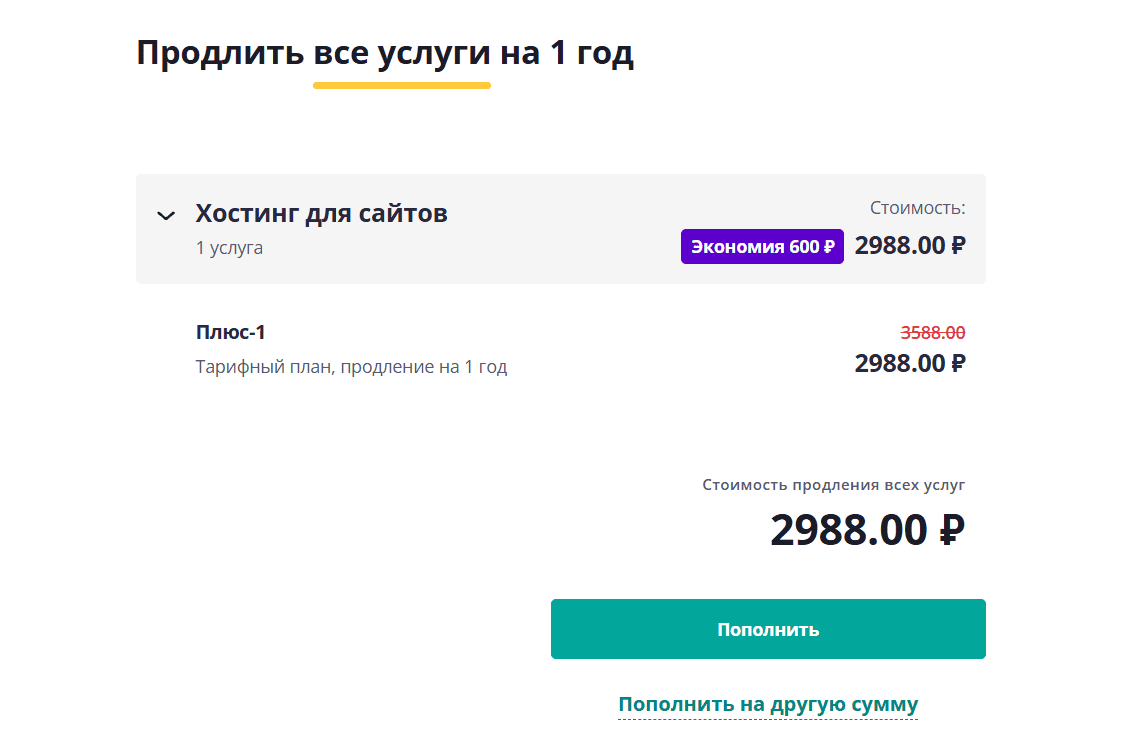Screen dimensions: 1135x738
Task: Click the "Хостинг для сайтов" section title
Action: coord(321,213)
